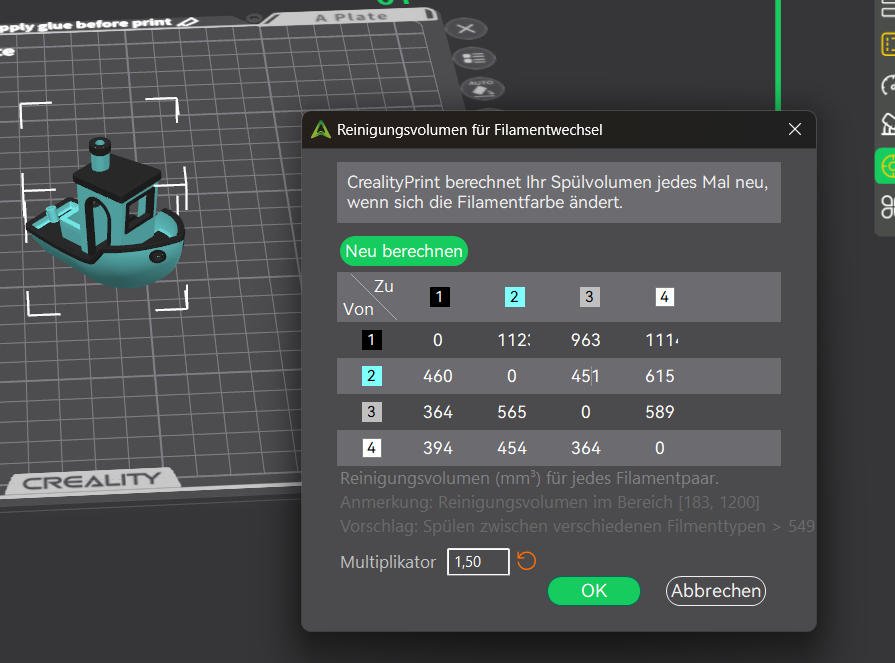Select the cell with value 460
895x663 pixels.
click(x=438, y=376)
